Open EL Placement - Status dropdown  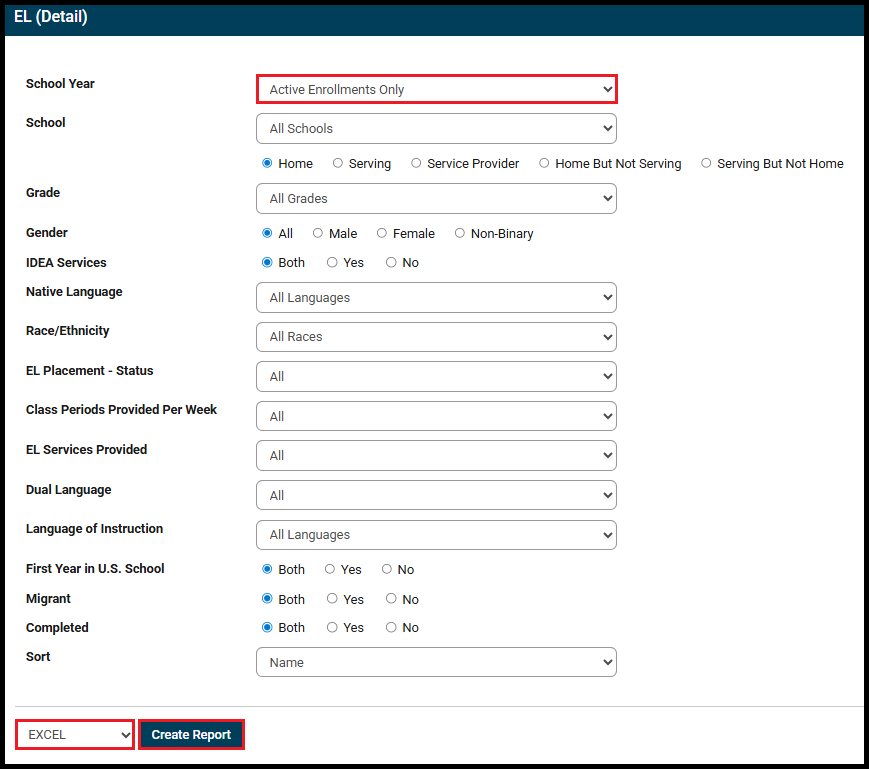[x=436, y=376]
